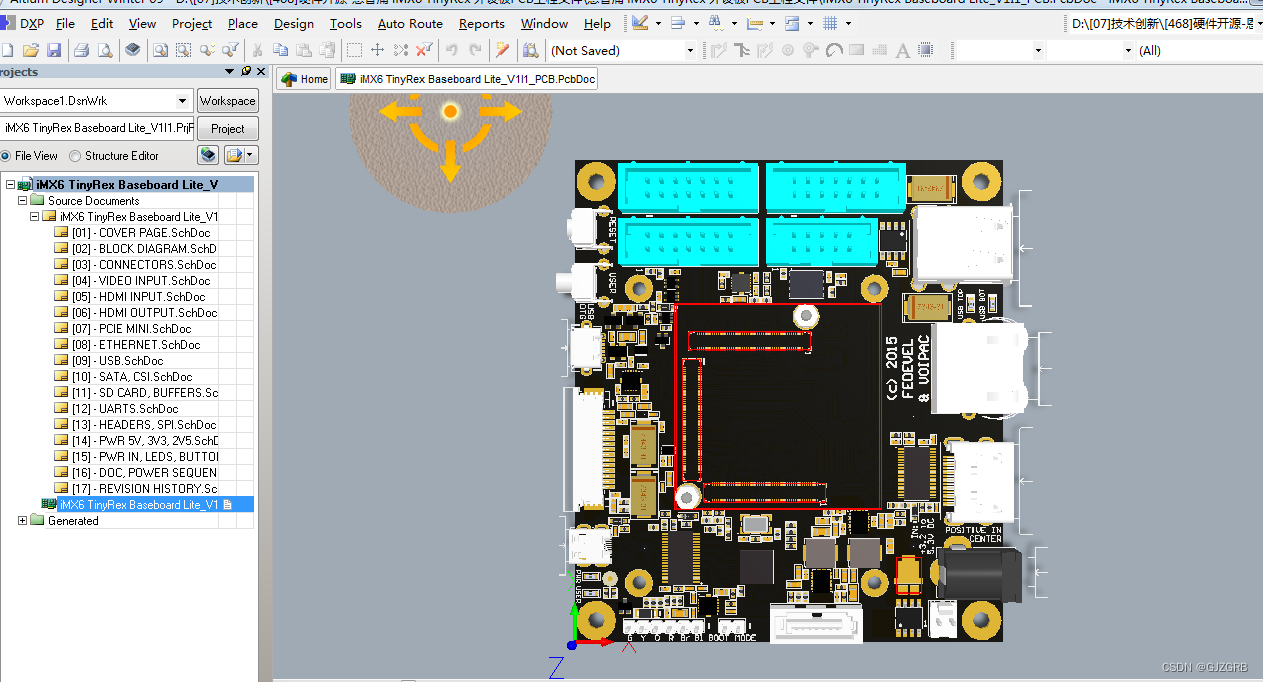
Task: Expand the Generated folder
Action: point(22,520)
